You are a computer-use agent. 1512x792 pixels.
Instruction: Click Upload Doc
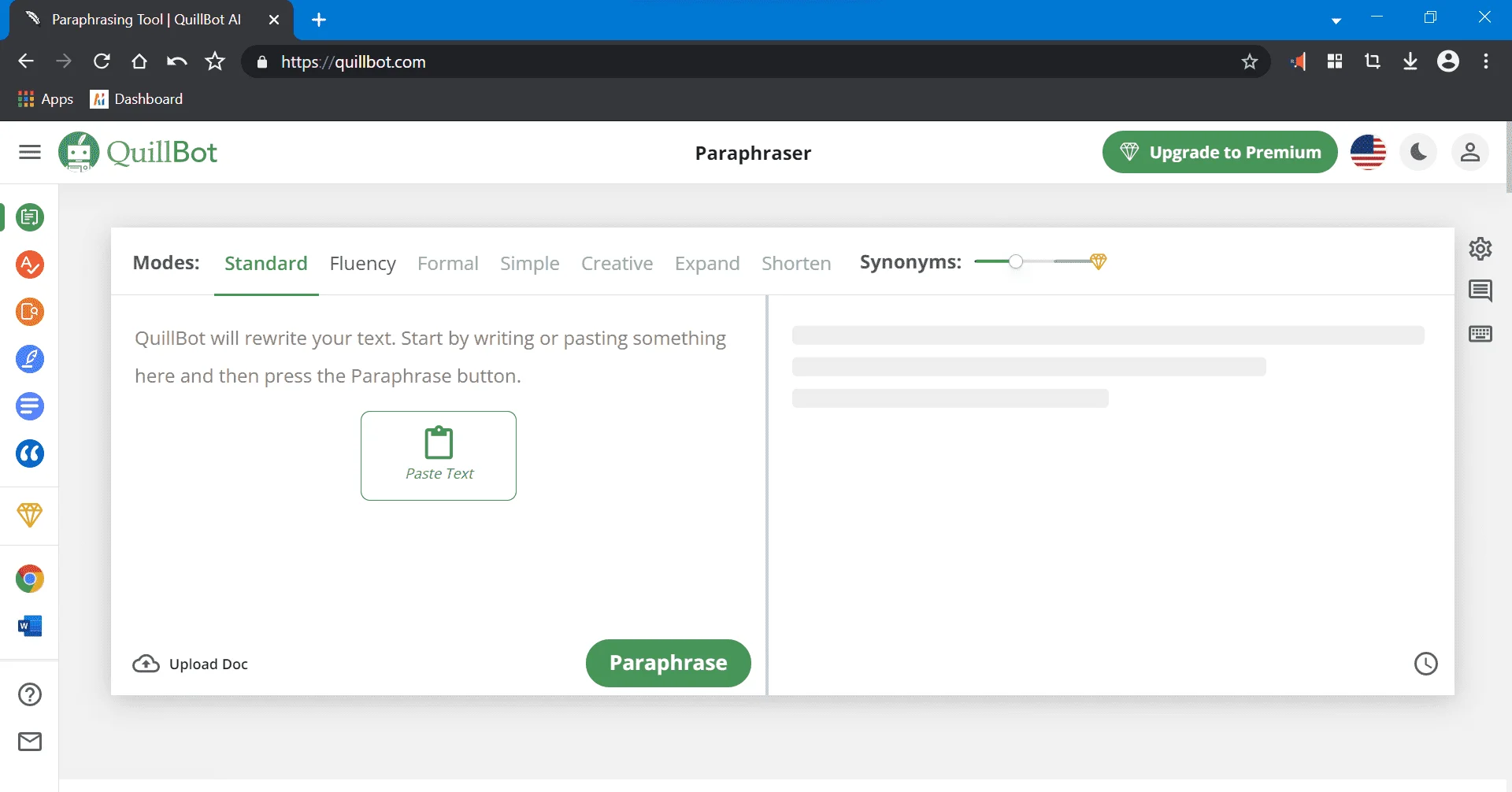(x=191, y=664)
